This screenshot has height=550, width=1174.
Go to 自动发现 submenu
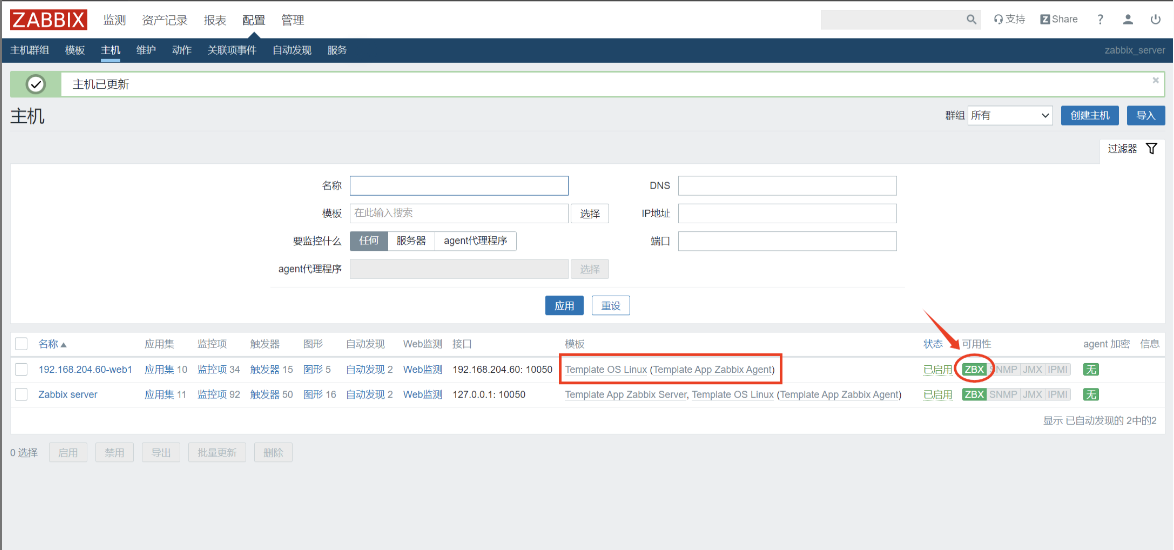[x=292, y=50]
